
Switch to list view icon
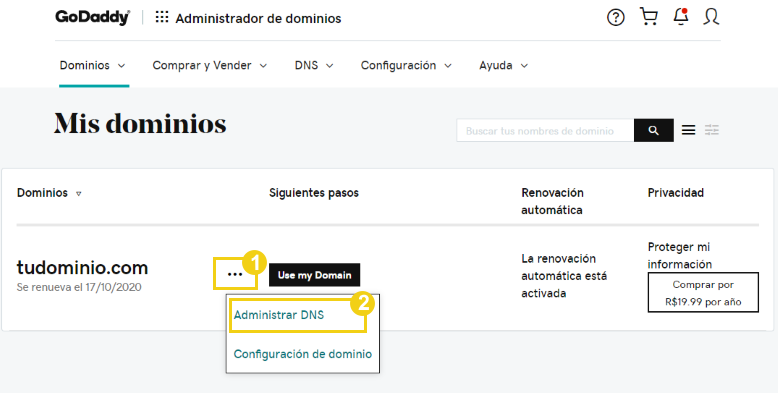point(688,130)
